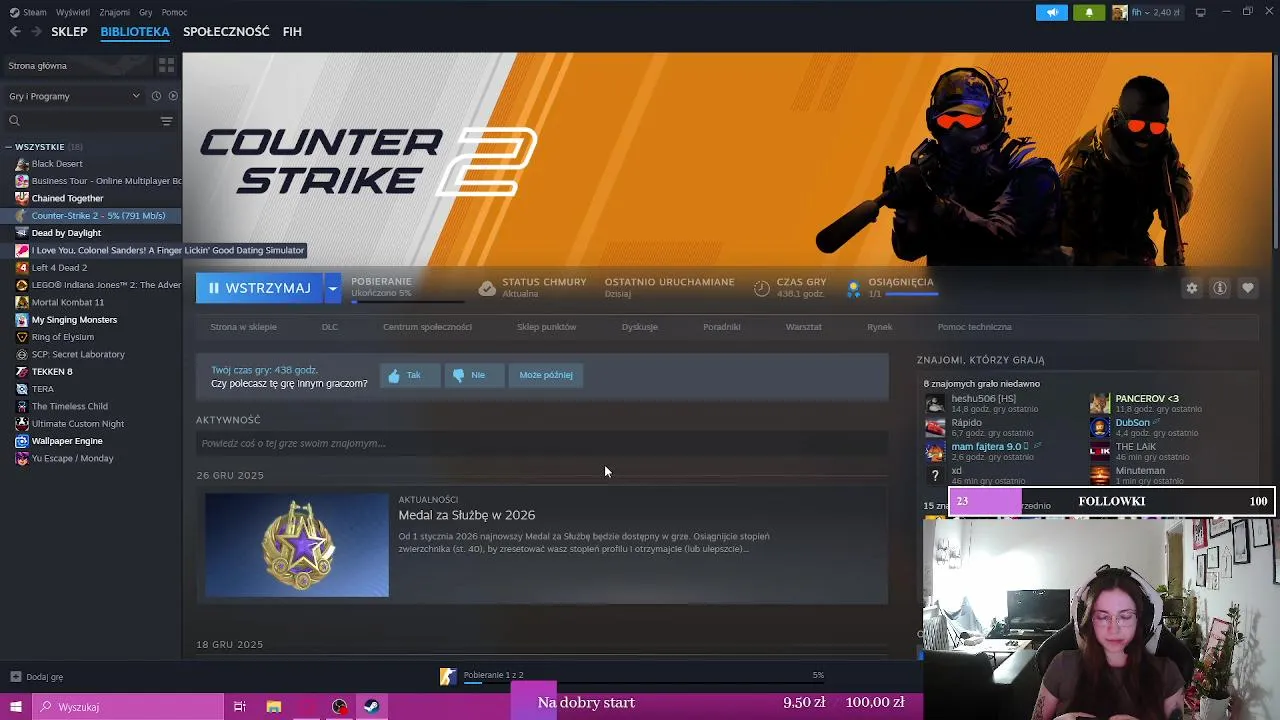
Task: Toggle library grid view icon
Action: point(166,65)
